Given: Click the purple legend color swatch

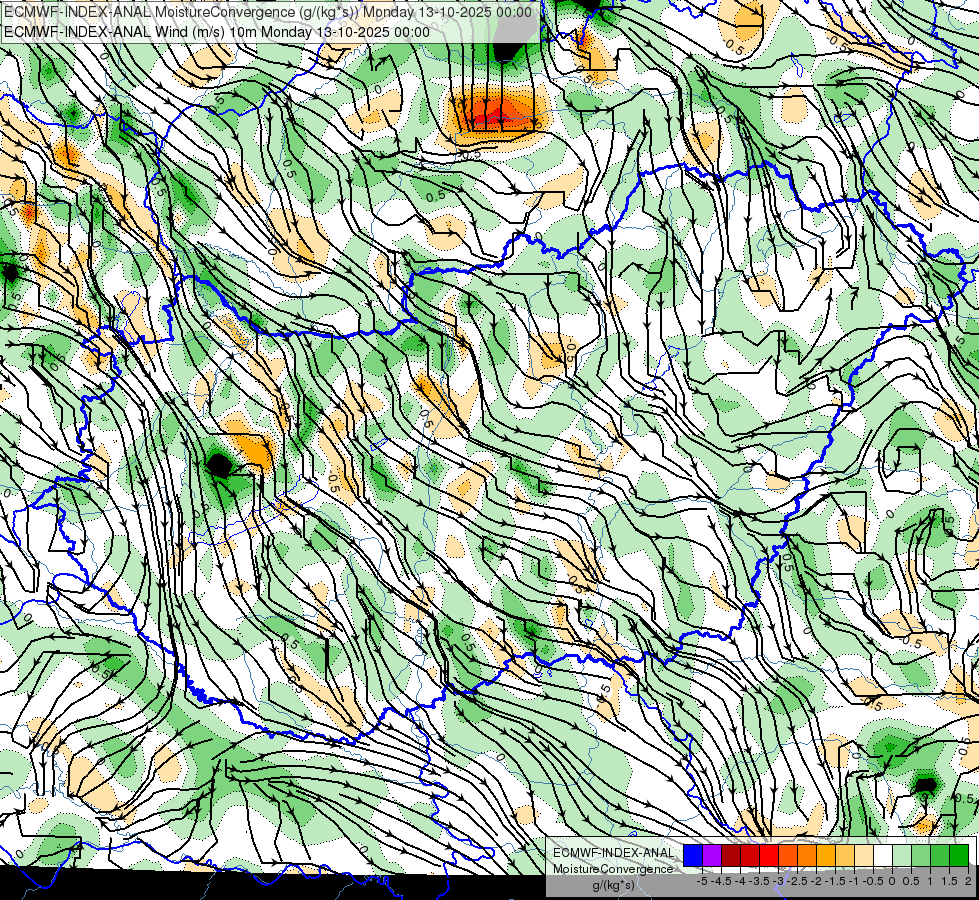Looking at the screenshot, I should click(x=712, y=856).
